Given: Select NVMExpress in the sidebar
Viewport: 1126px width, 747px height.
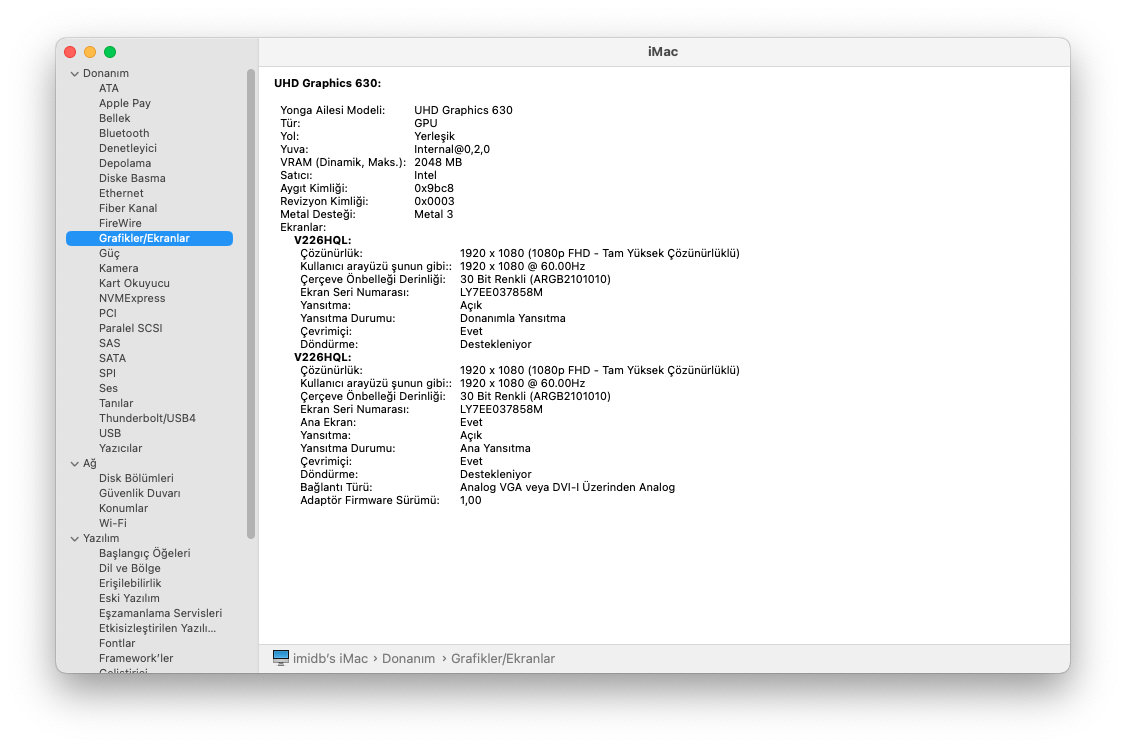Looking at the screenshot, I should [132, 298].
